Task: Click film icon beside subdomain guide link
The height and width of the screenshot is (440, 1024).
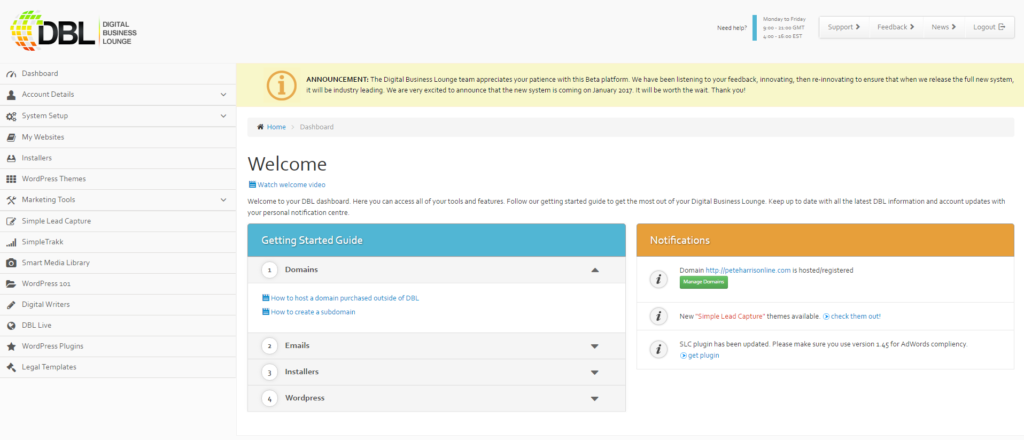Action: coord(266,312)
